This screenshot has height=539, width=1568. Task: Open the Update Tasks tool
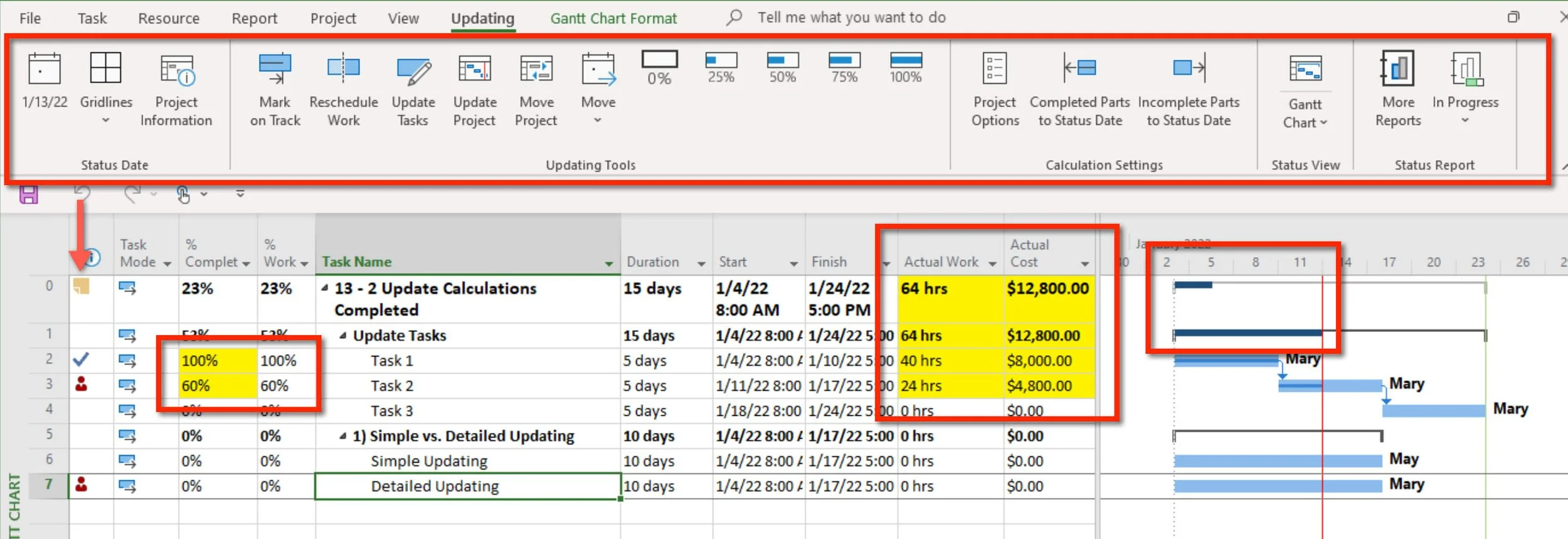click(x=413, y=90)
